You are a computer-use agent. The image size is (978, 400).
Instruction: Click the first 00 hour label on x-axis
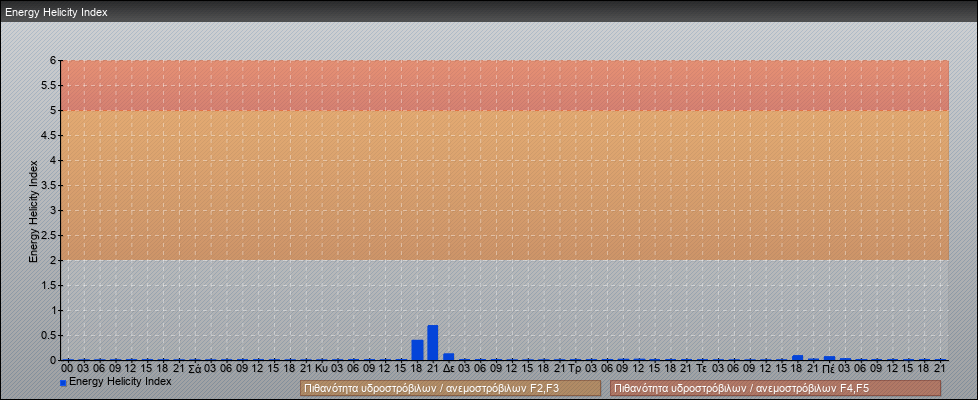67,368
